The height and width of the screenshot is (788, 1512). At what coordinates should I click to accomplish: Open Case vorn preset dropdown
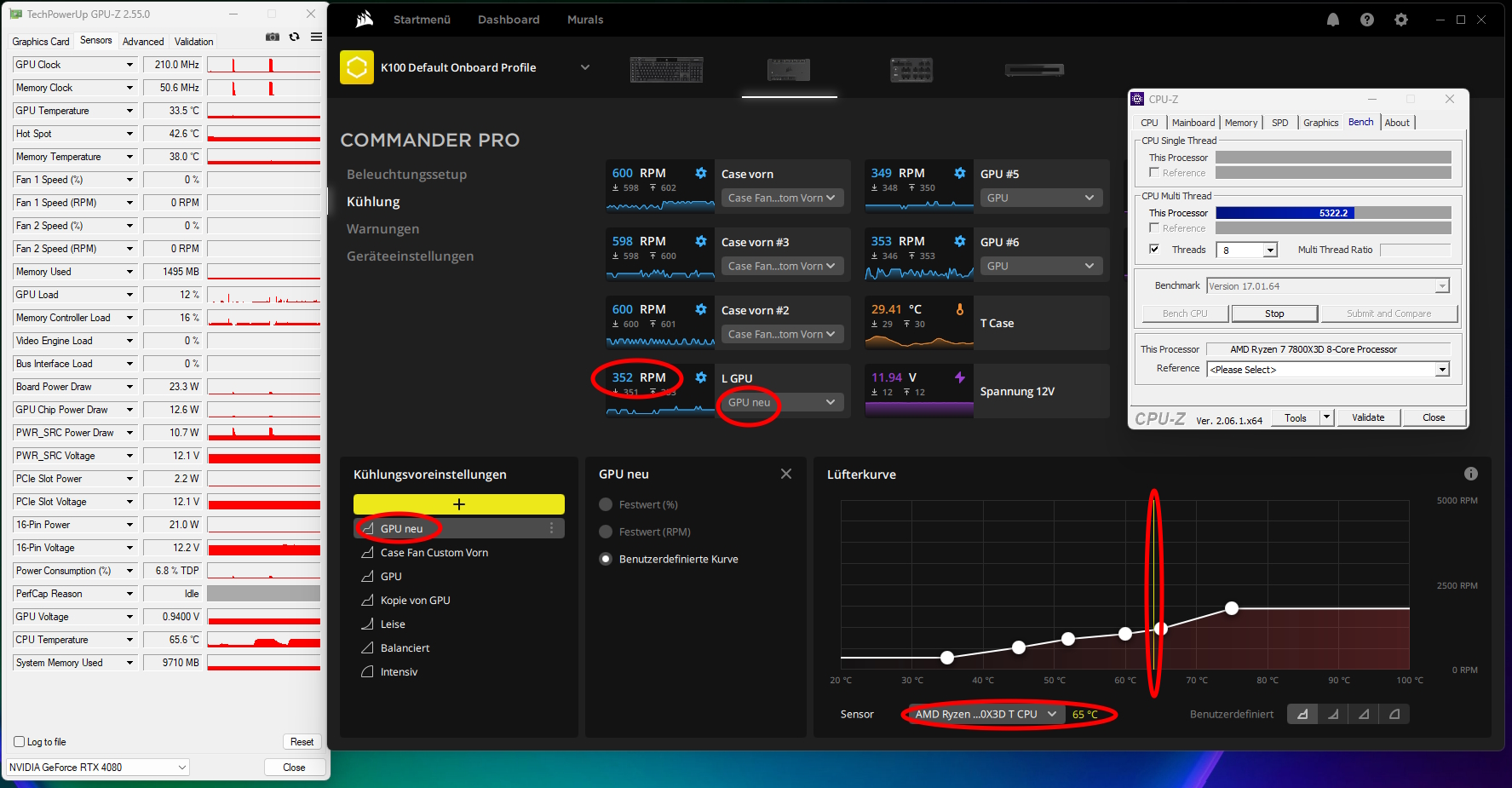click(782, 198)
